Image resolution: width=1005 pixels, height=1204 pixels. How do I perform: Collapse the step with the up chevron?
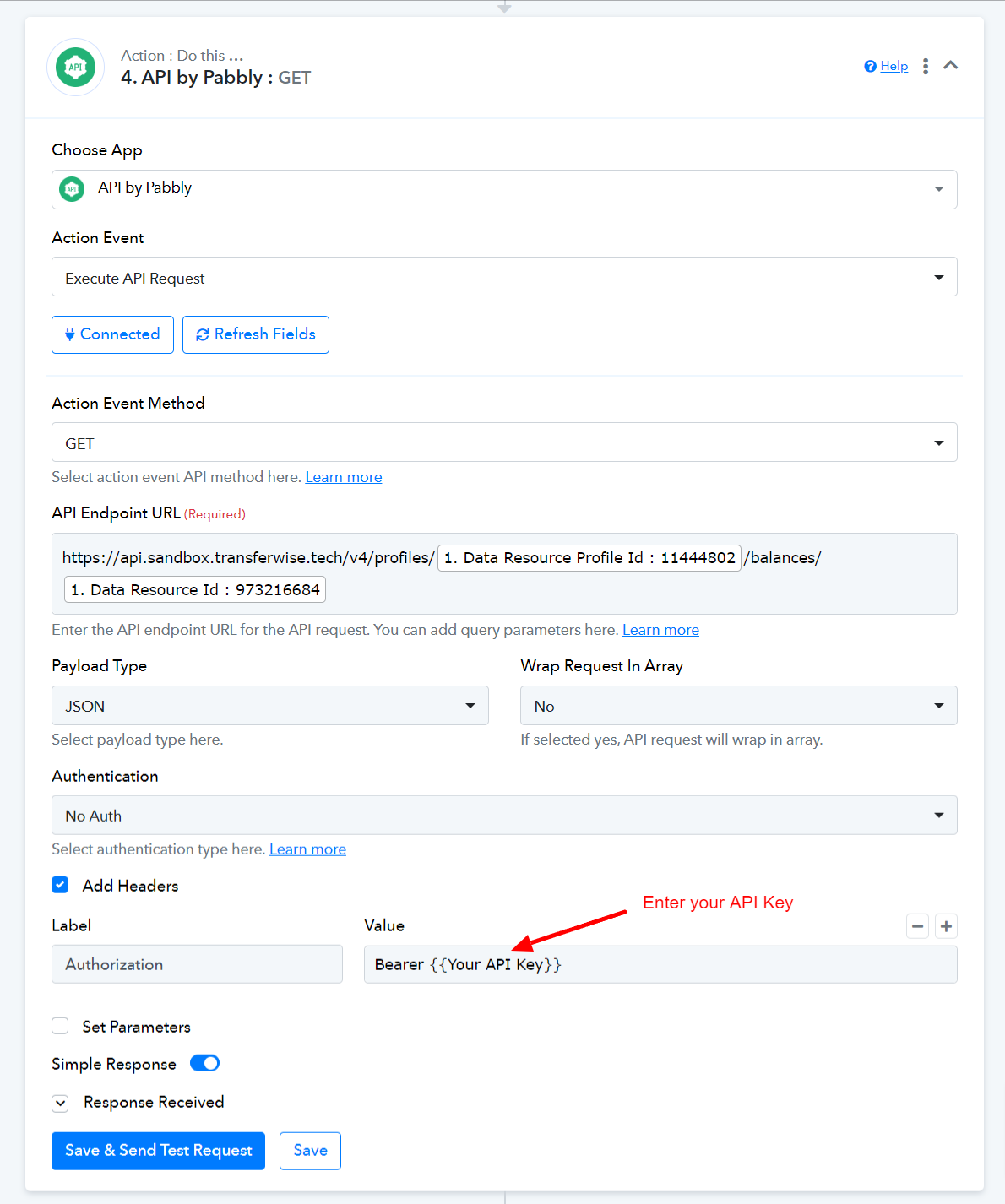[951, 65]
